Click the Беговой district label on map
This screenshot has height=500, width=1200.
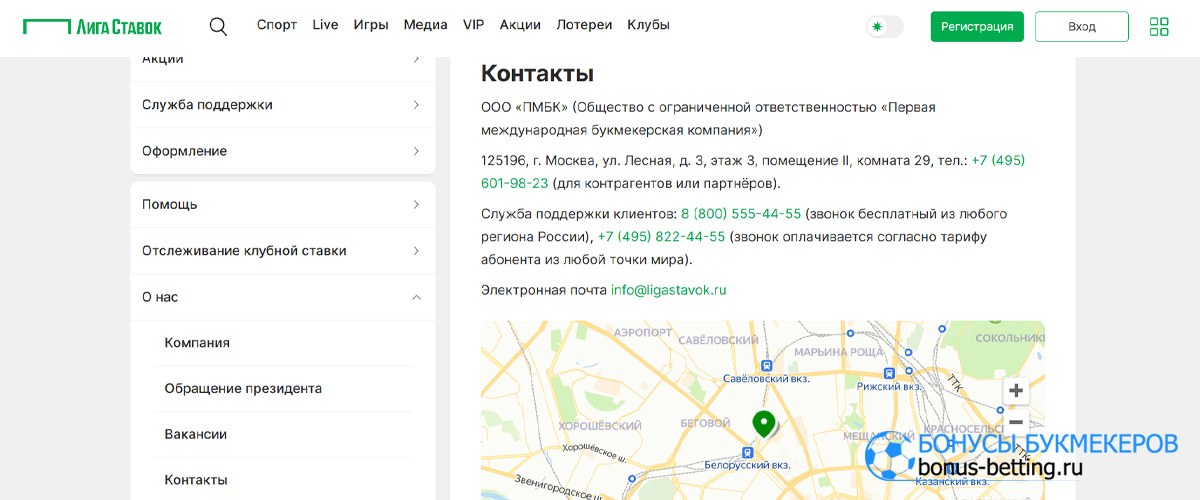coord(704,422)
